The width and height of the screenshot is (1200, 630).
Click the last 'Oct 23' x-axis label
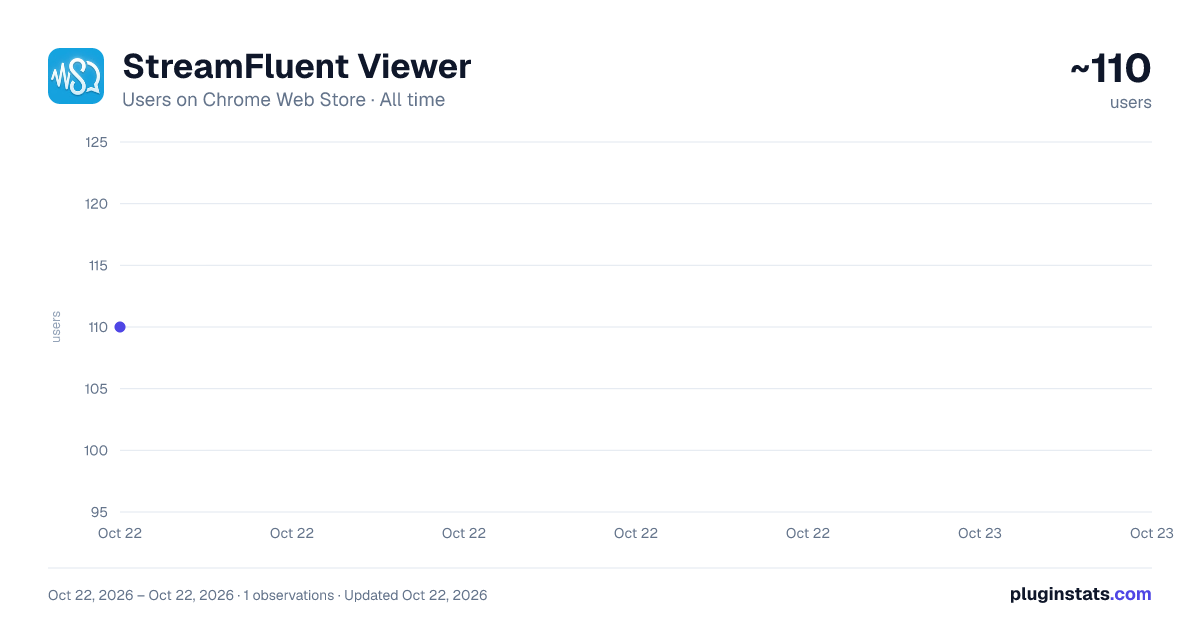coord(1152,533)
